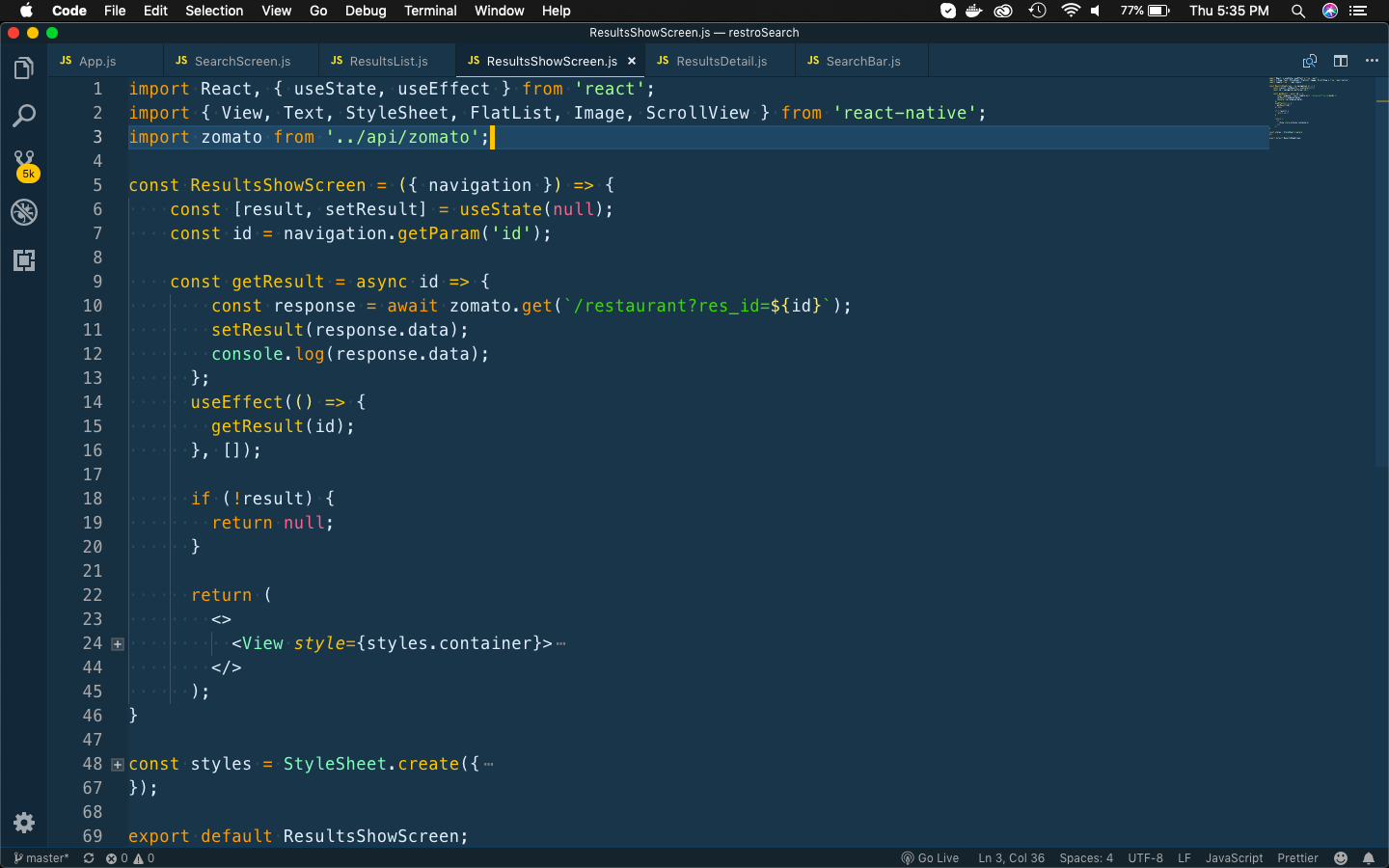Click the master branch indicator

[x=41, y=858]
